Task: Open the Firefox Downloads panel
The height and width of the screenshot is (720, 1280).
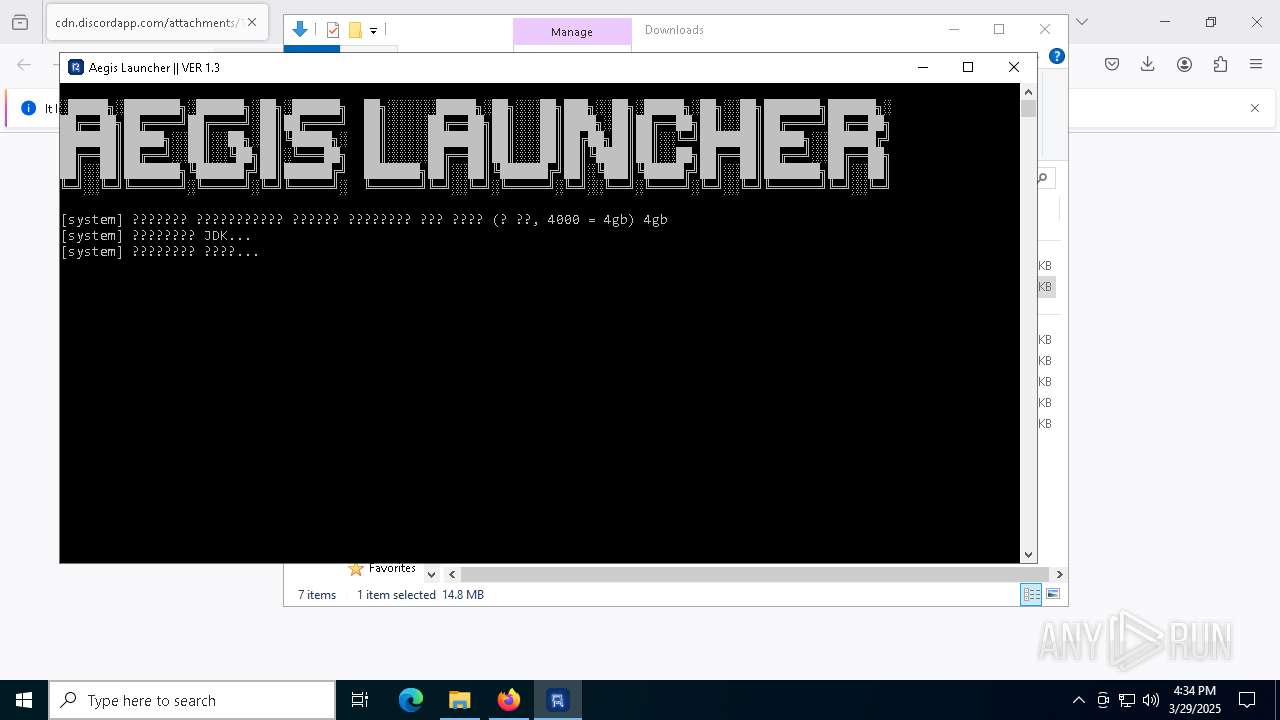Action: pyautogui.click(x=1148, y=64)
